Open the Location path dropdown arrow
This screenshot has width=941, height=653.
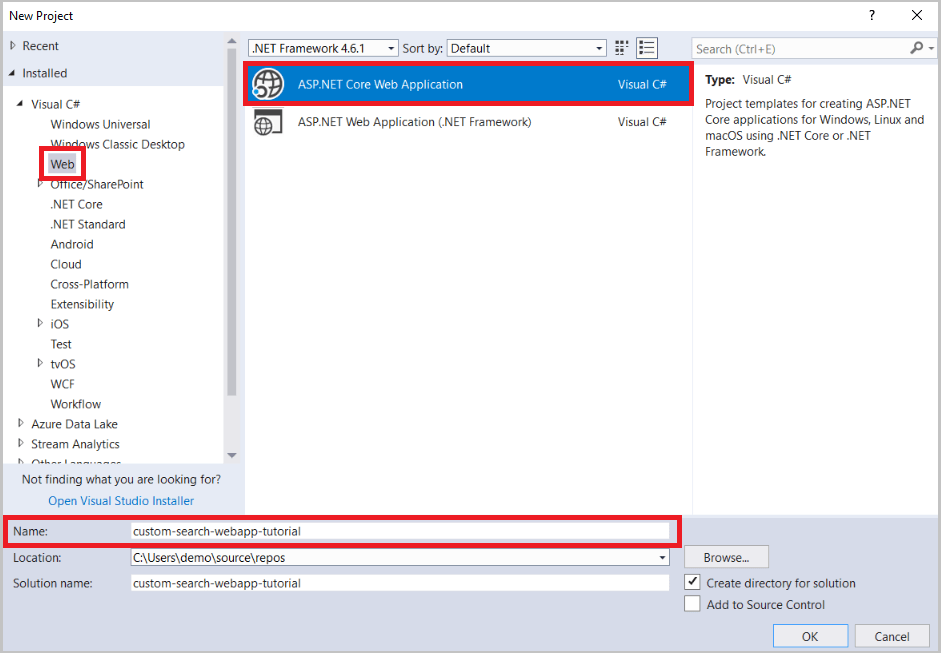tap(661, 557)
